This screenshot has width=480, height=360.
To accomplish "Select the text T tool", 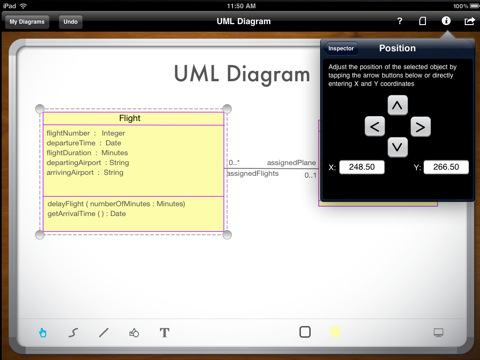I will (164, 332).
